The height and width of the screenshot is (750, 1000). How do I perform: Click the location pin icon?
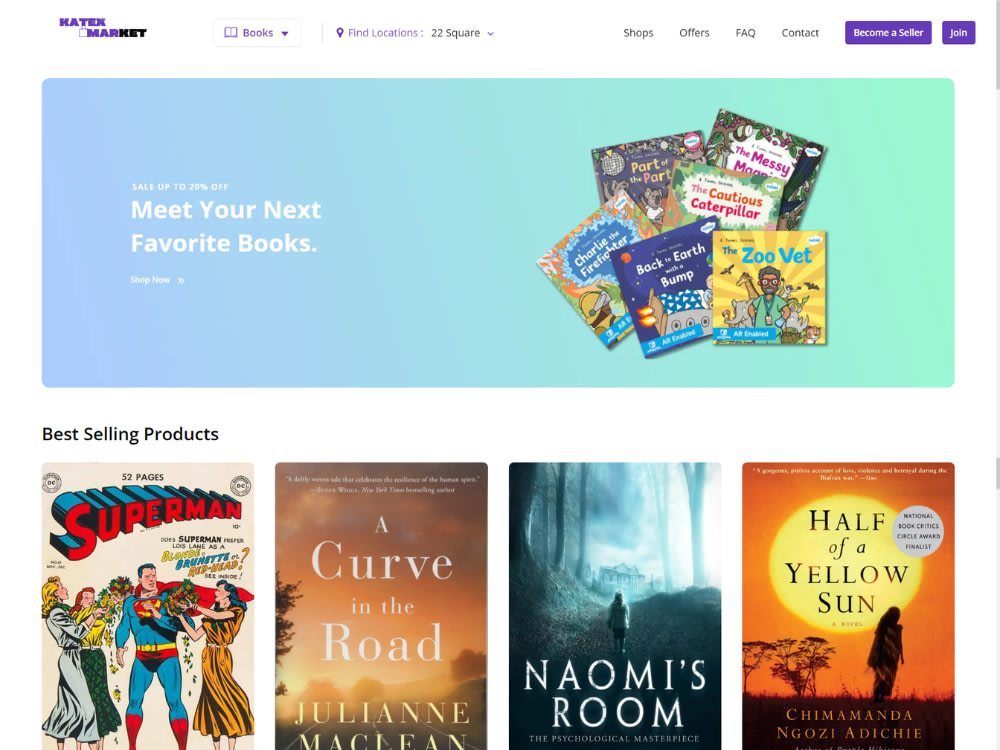pos(340,33)
